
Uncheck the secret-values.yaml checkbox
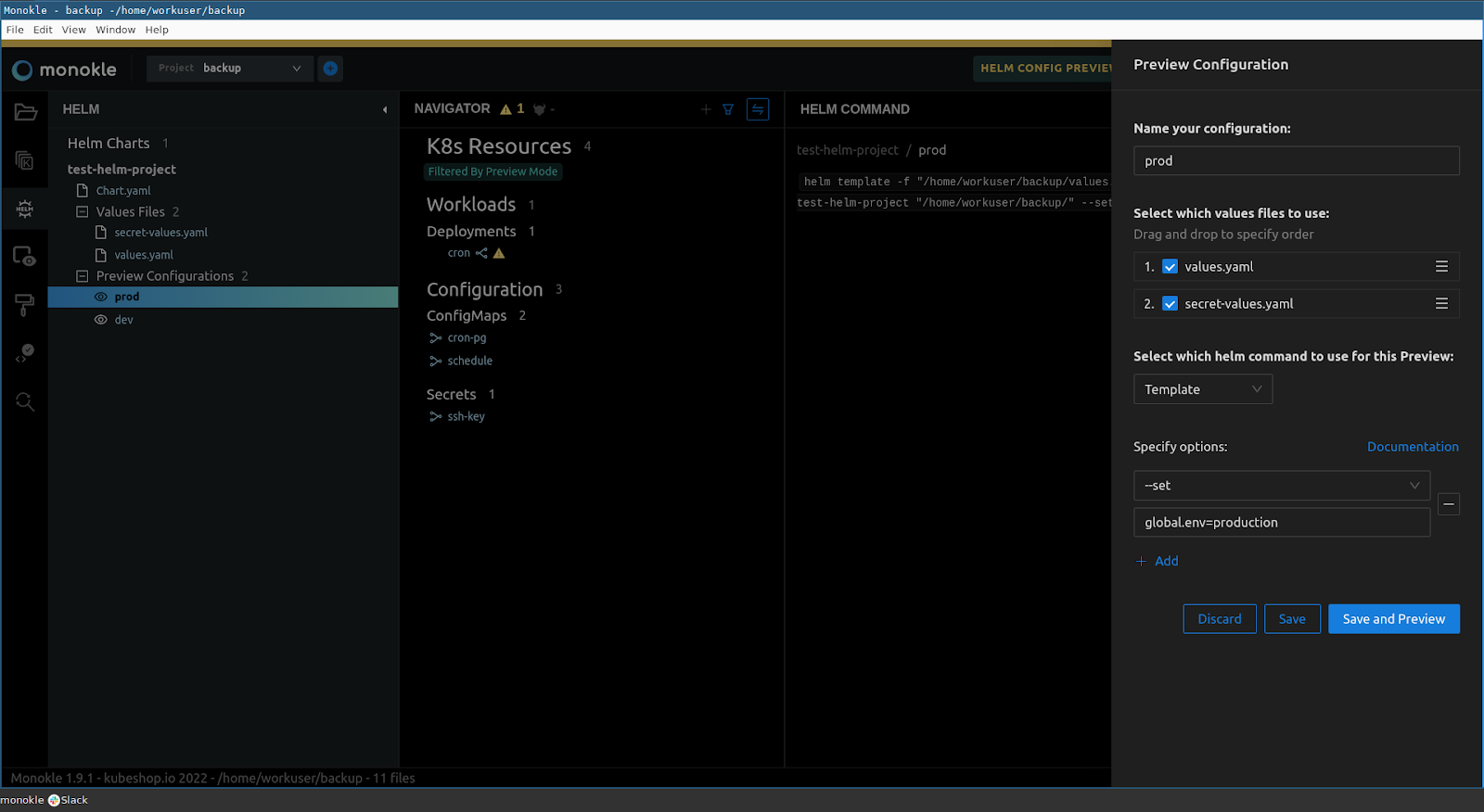point(1170,304)
